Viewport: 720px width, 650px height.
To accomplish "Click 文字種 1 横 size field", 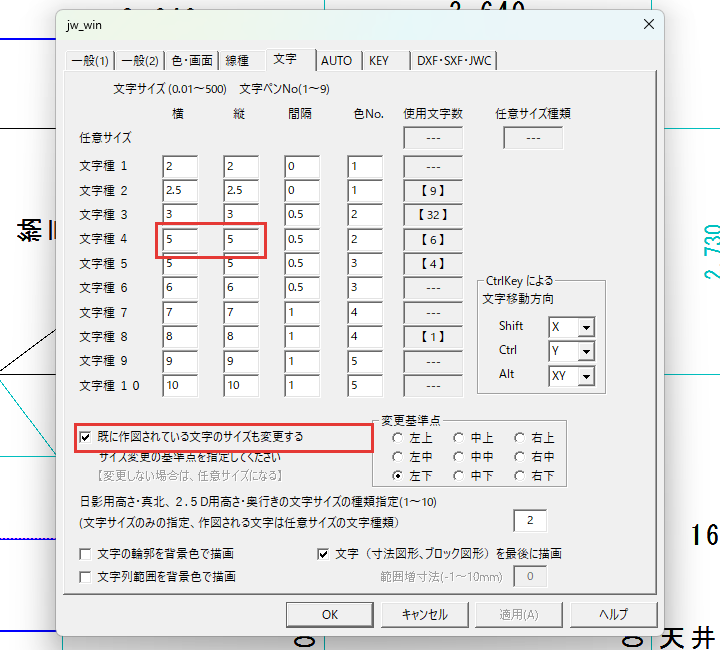I will tap(180, 167).
